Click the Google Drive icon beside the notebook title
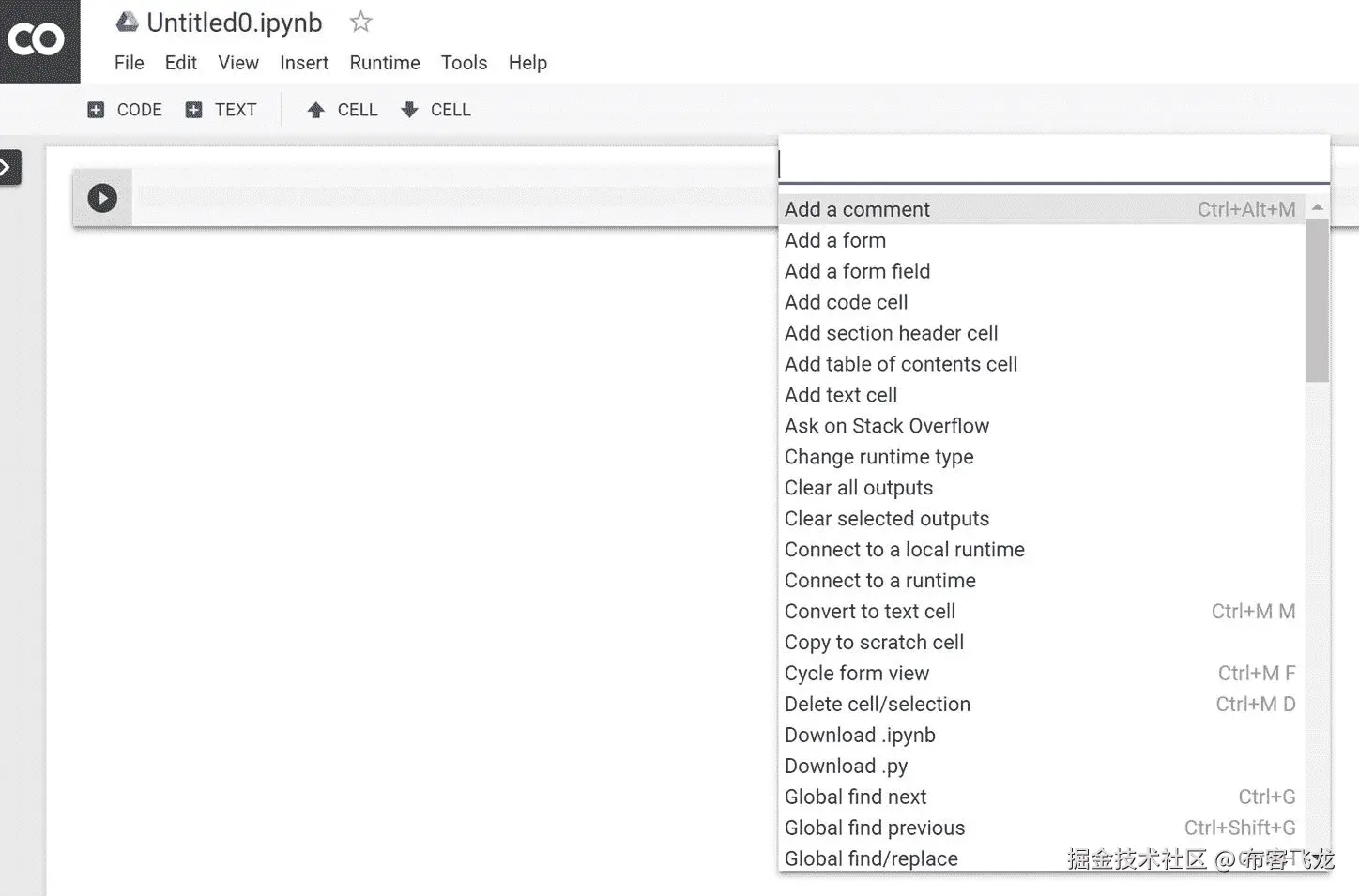The width and height of the screenshot is (1359, 896). click(127, 22)
